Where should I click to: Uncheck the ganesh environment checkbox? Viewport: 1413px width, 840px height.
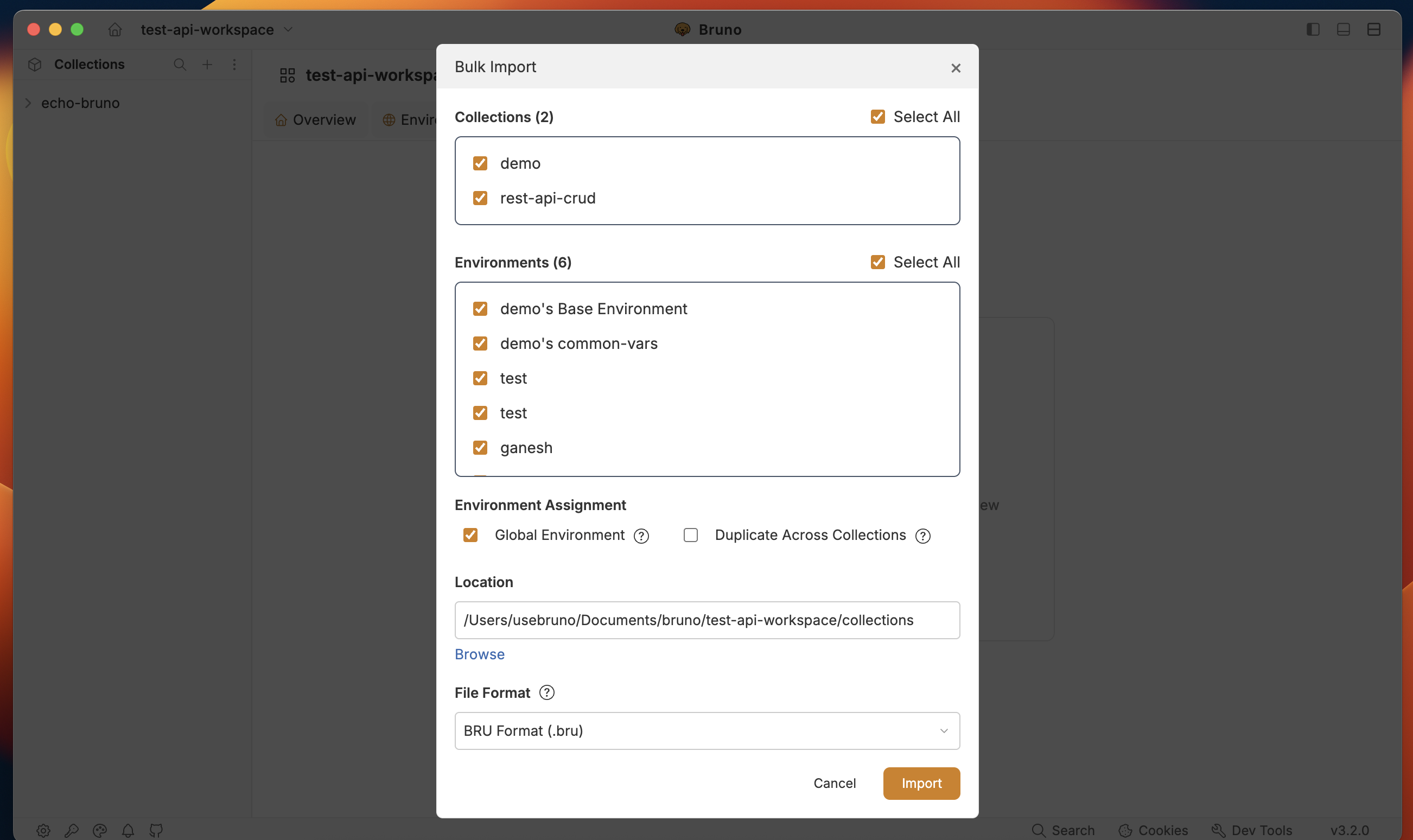pyautogui.click(x=480, y=448)
